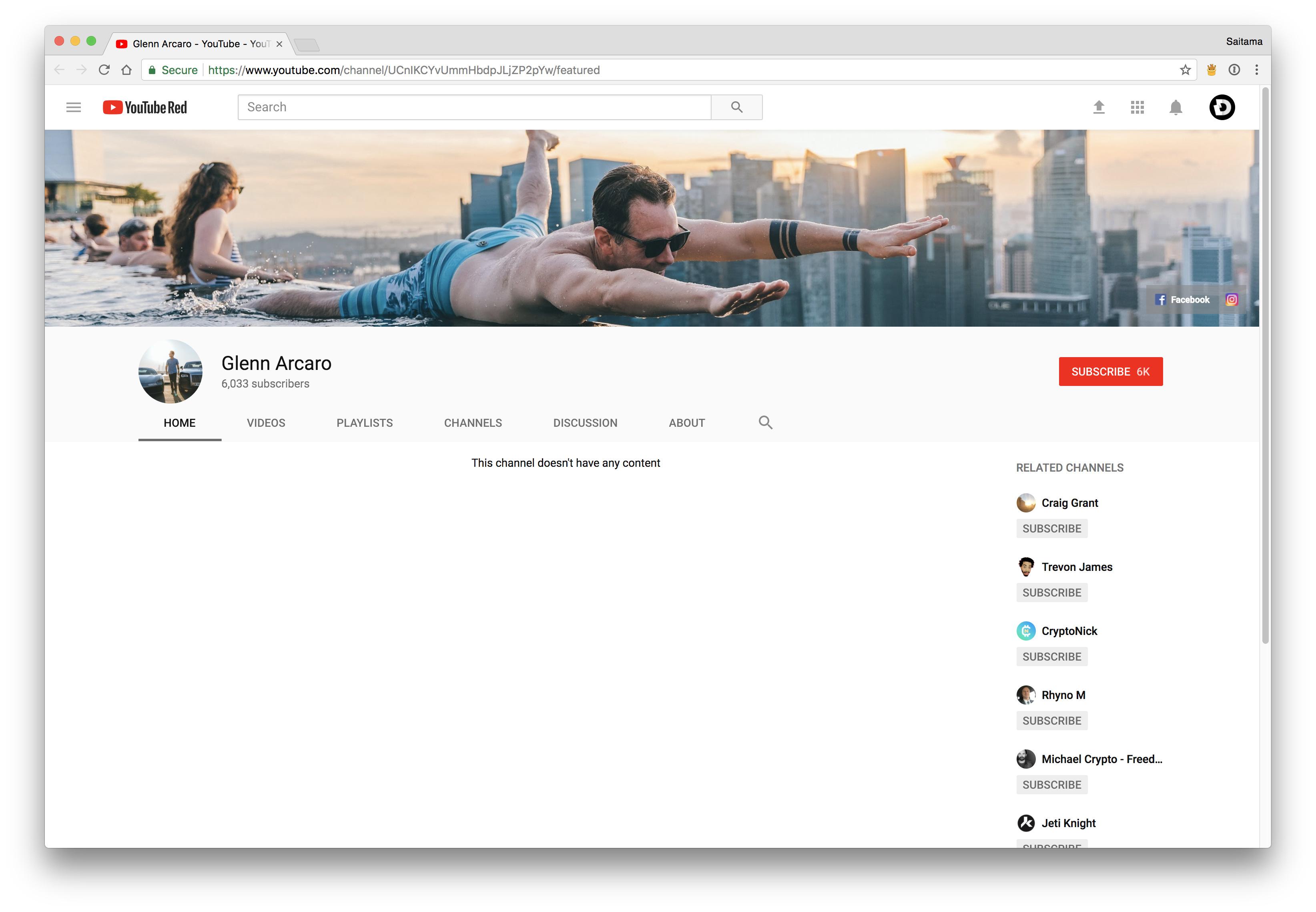
Task: Open Trevon James related channel
Action: pyautogui.click(x=1076, y=567)
